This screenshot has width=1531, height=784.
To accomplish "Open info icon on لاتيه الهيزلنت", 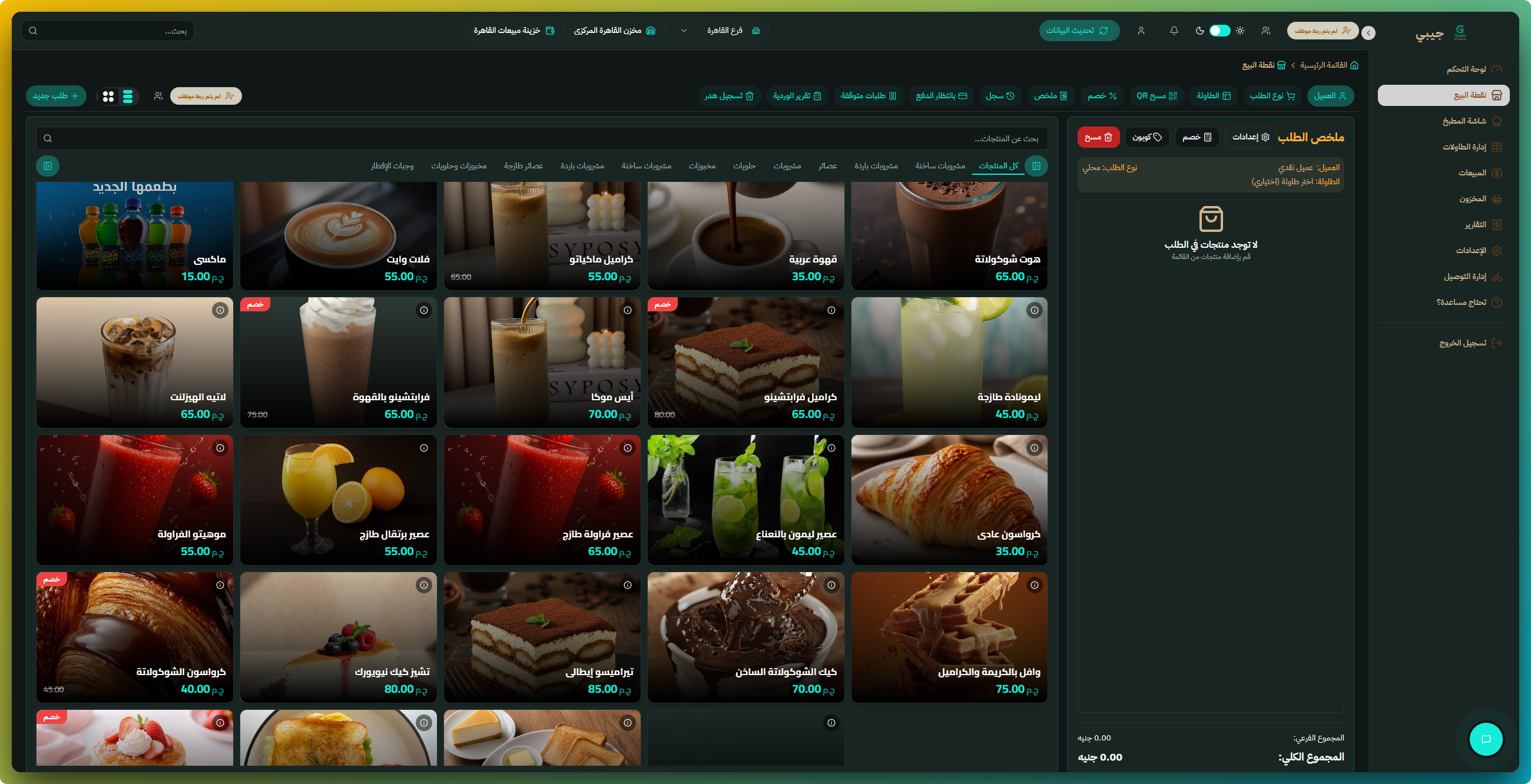I will click(x=220, y=310).
